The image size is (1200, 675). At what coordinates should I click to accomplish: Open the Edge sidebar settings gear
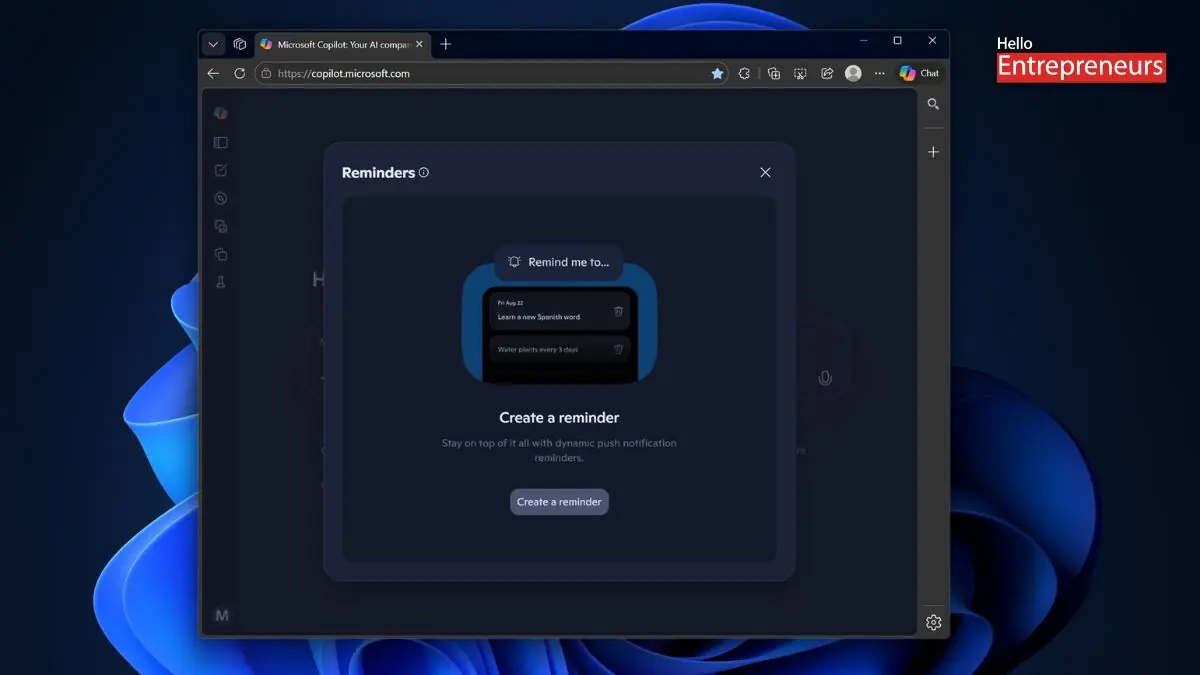933,622
